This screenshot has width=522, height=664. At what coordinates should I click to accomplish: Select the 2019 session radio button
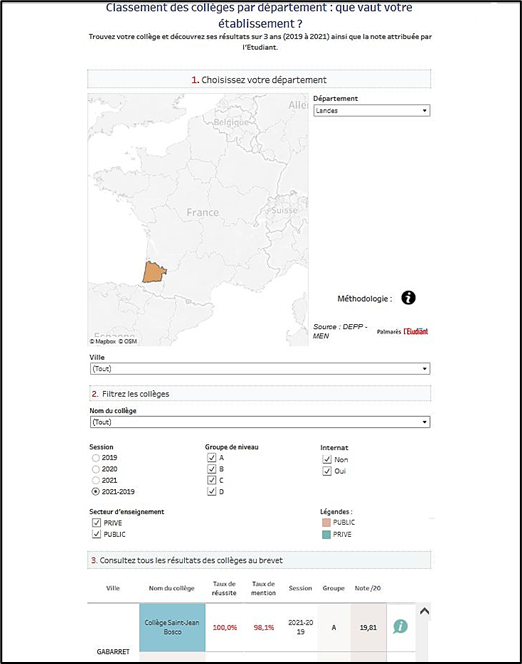click(96, 458)
